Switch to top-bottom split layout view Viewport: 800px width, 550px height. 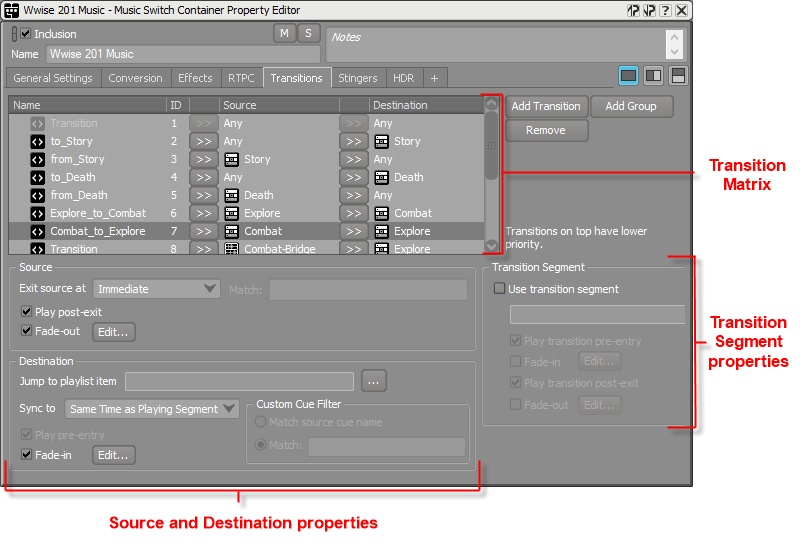point(678,77)
